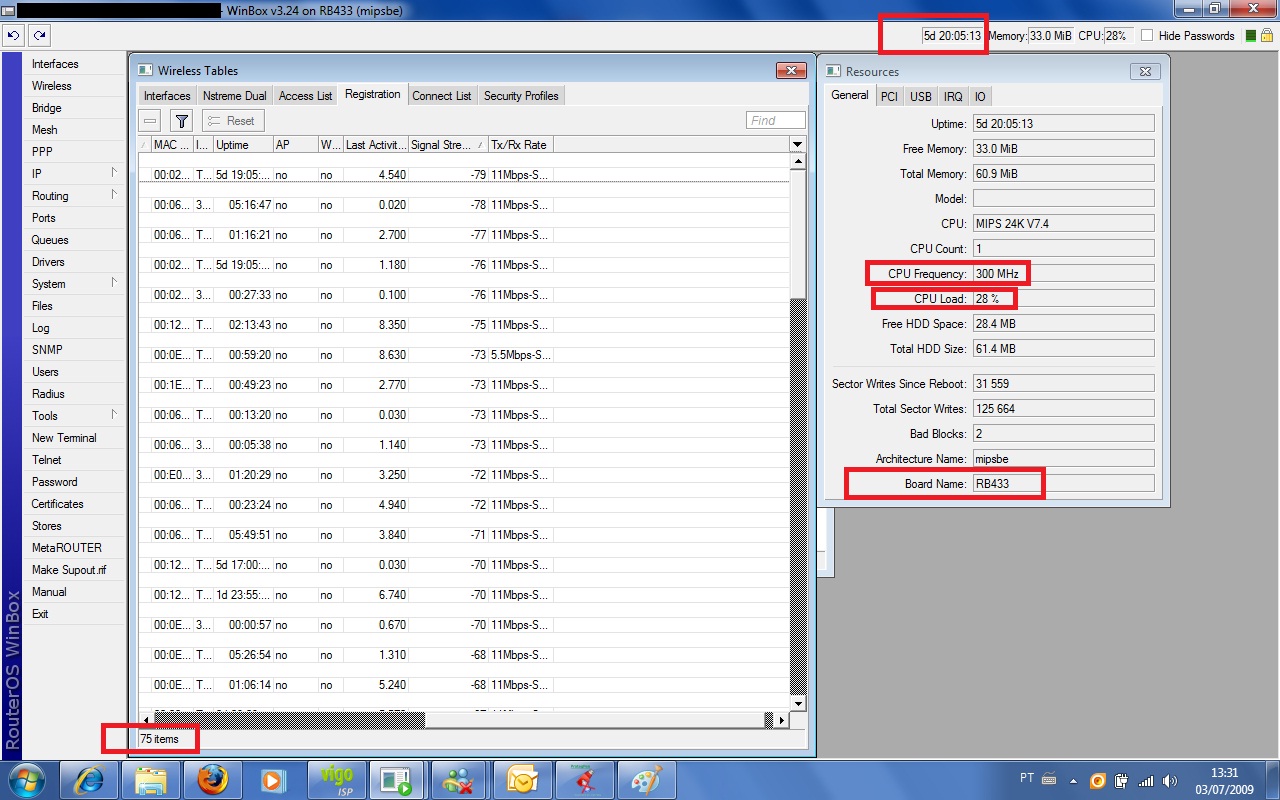Select the row with uptime 05:16:47
This screenshot has height=800, width=1280.
pos(464,205)
